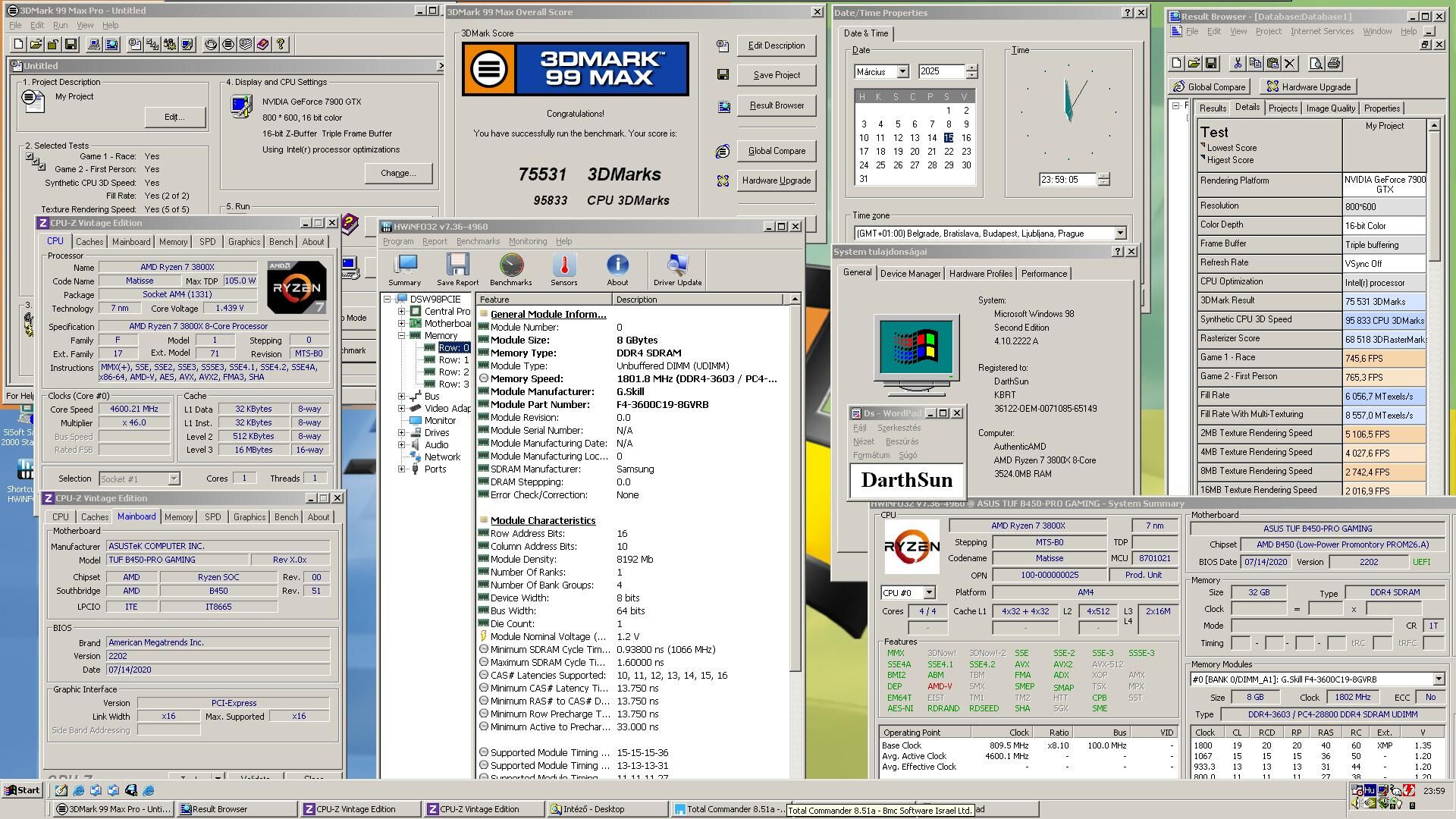Image resolution: width=1456 pixels, height=819 pixels.
Task: Click Cut scissors icon in Result Browser
Action: (1238, 64)
